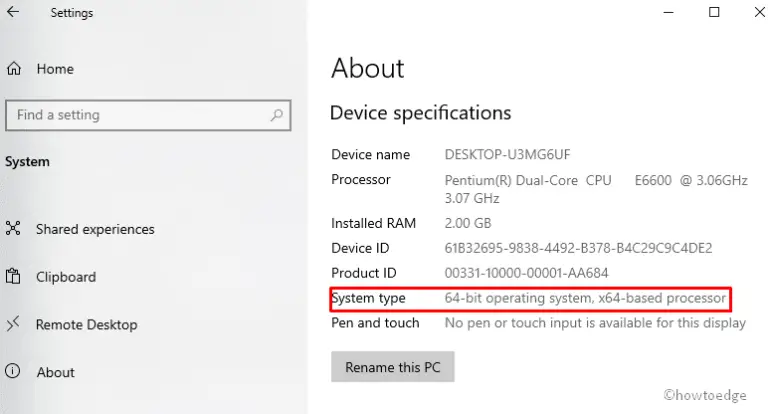The width and height of the screenshot is (768, 414).
Task: Click the Shared experiences sidebar icon
Action: (x=13, y=229)
